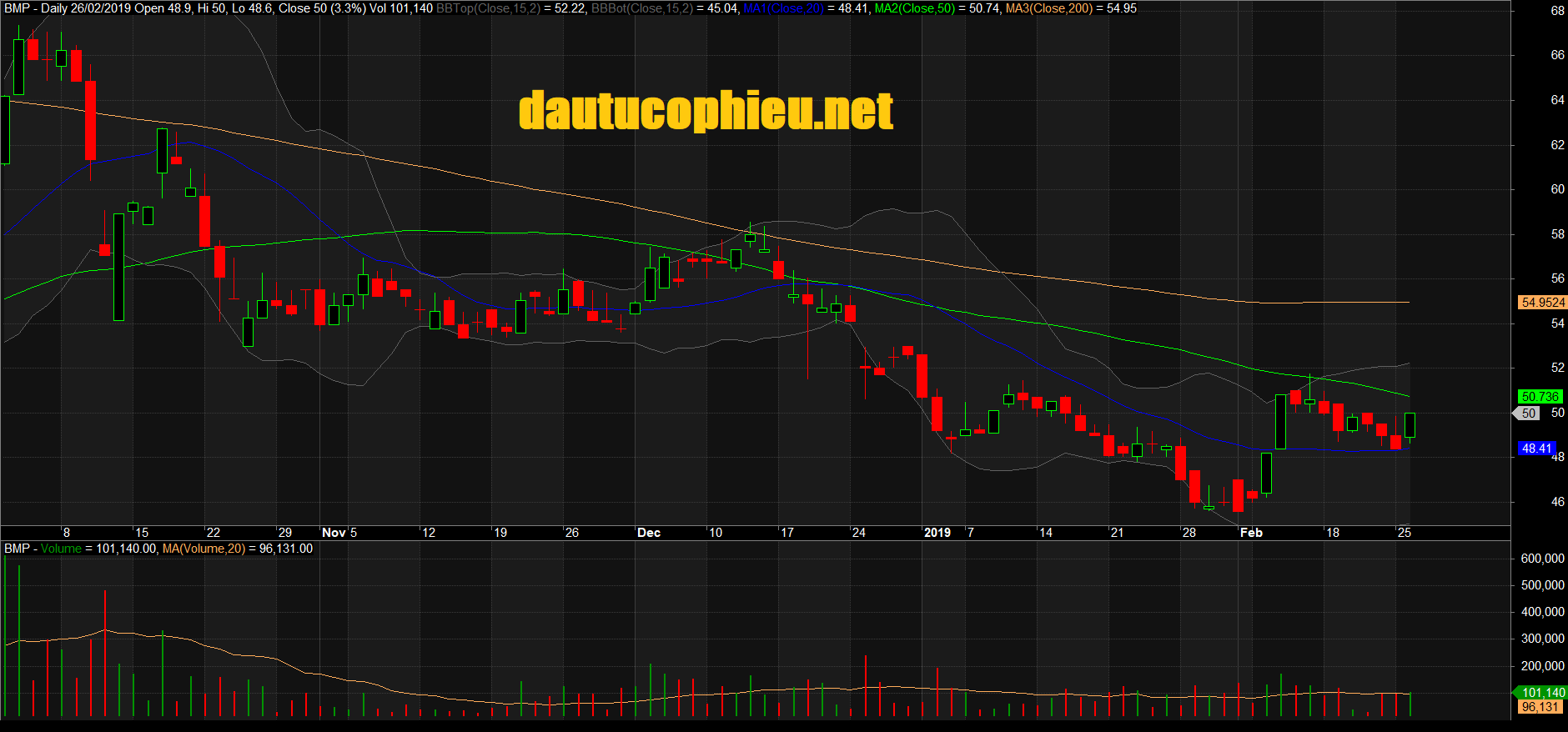Viewport: 1568px width, 732px height.
Task: Select the MA1(Close,20) = 48.41 legend
Action: (x=805, y=8)
